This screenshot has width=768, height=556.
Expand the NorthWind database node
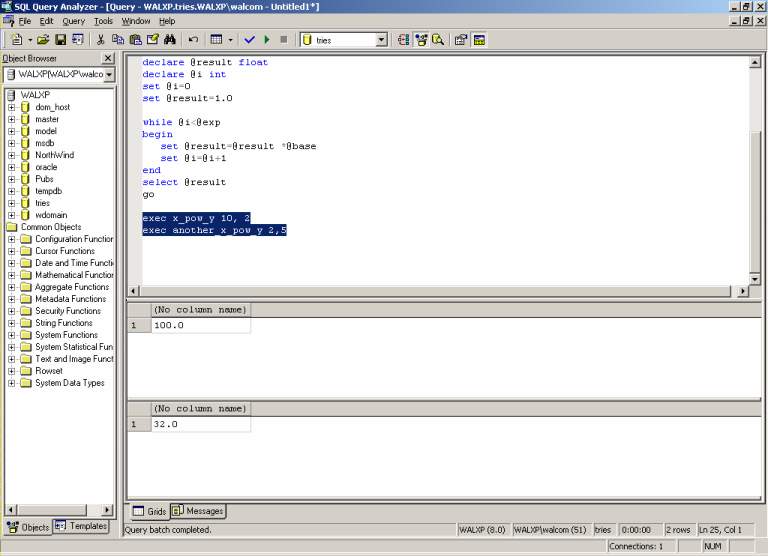12,155
